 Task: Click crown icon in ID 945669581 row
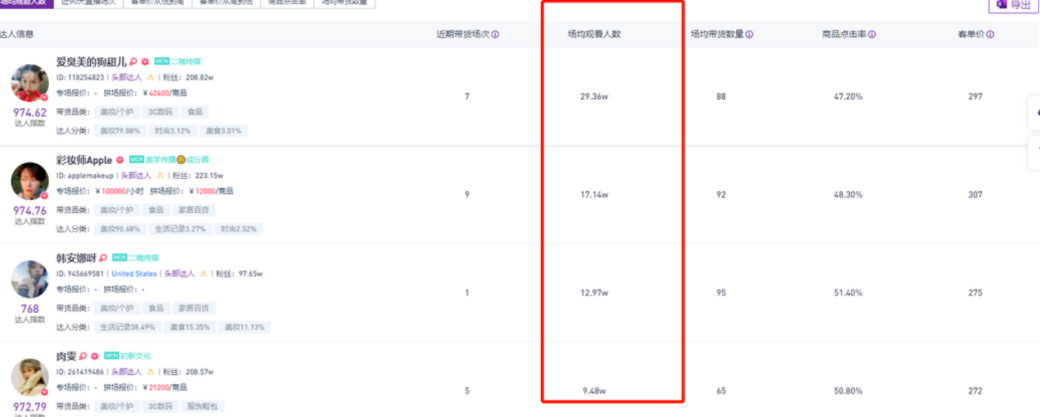point(203,274)
